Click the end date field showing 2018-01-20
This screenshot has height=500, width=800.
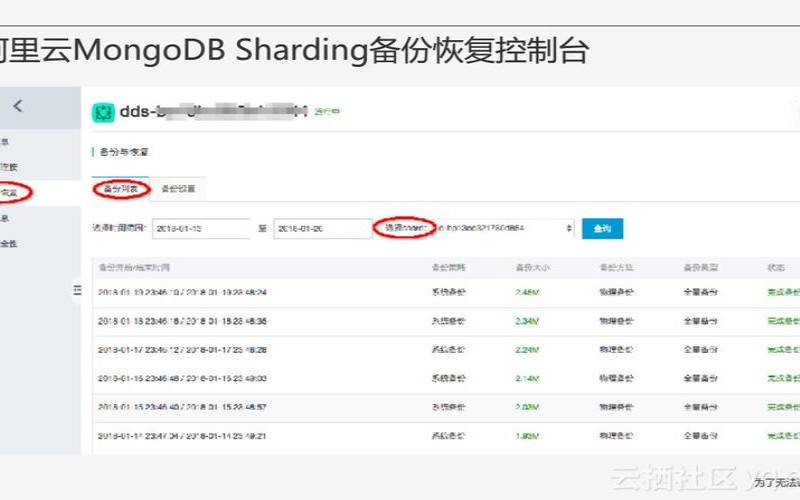[322, 229]
